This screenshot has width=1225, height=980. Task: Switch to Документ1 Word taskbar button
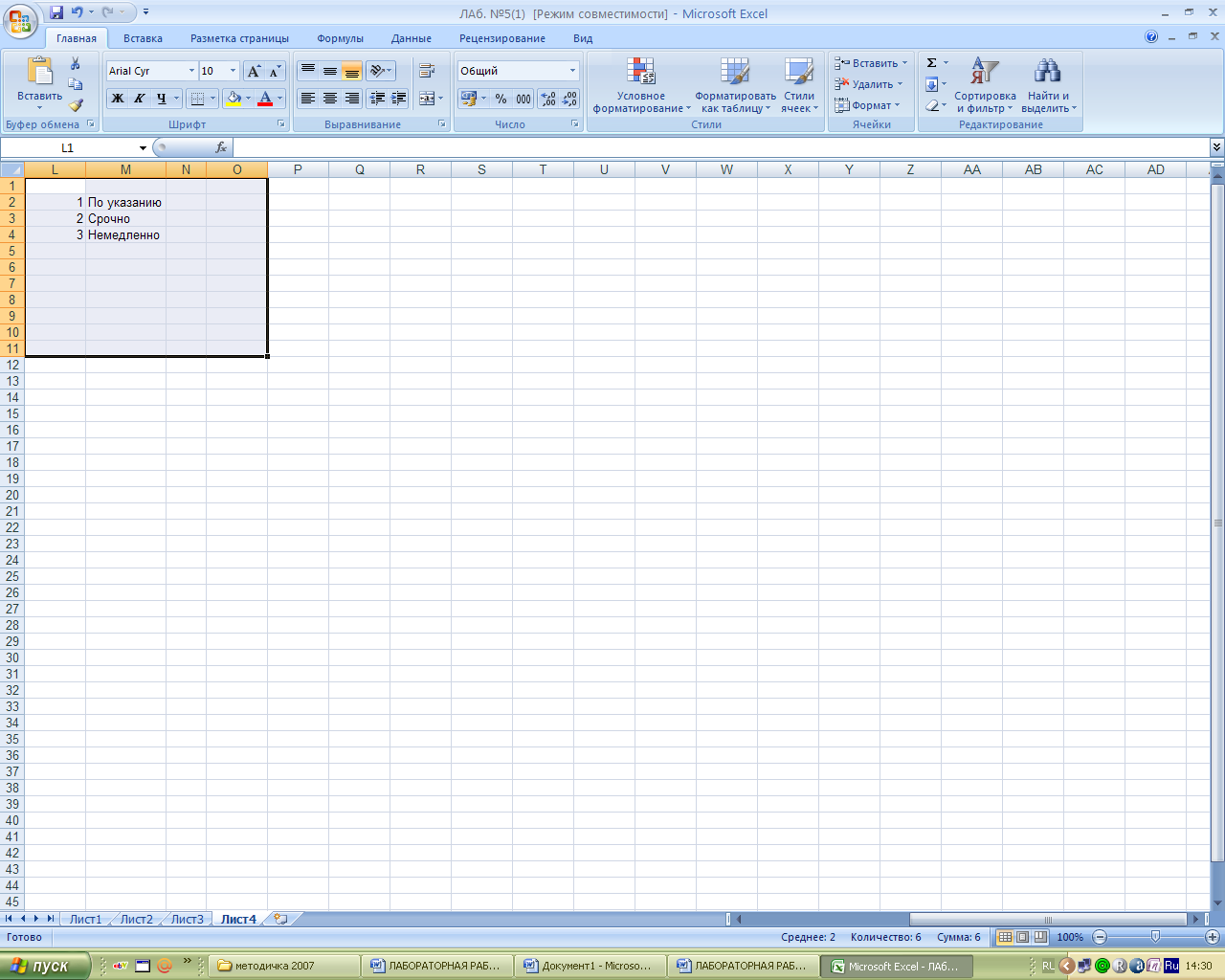pyautogui.click(x=590, y=966)
